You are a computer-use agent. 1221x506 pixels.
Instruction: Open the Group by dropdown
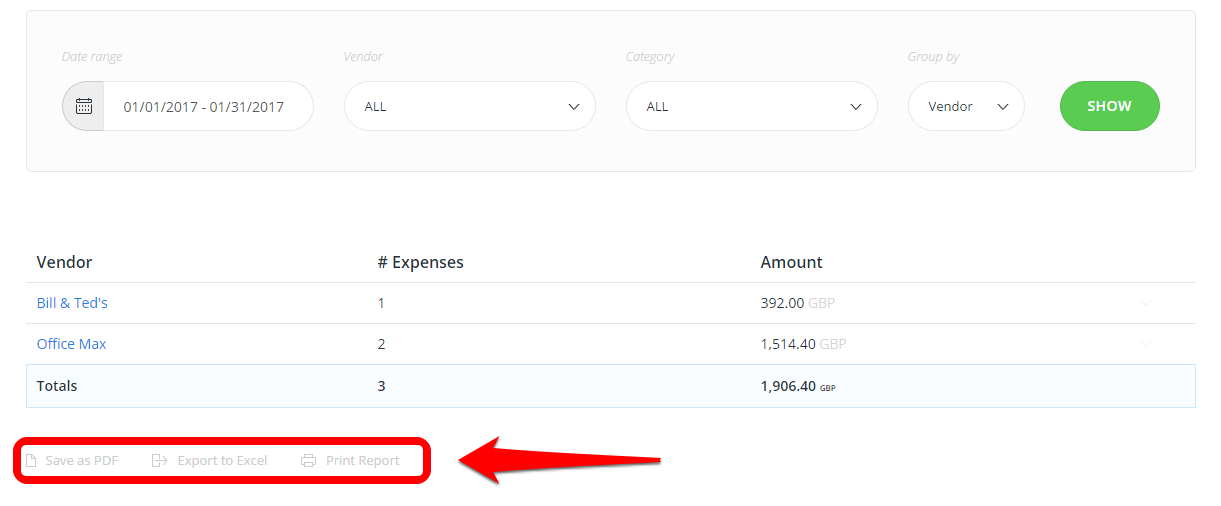point(966,106)
